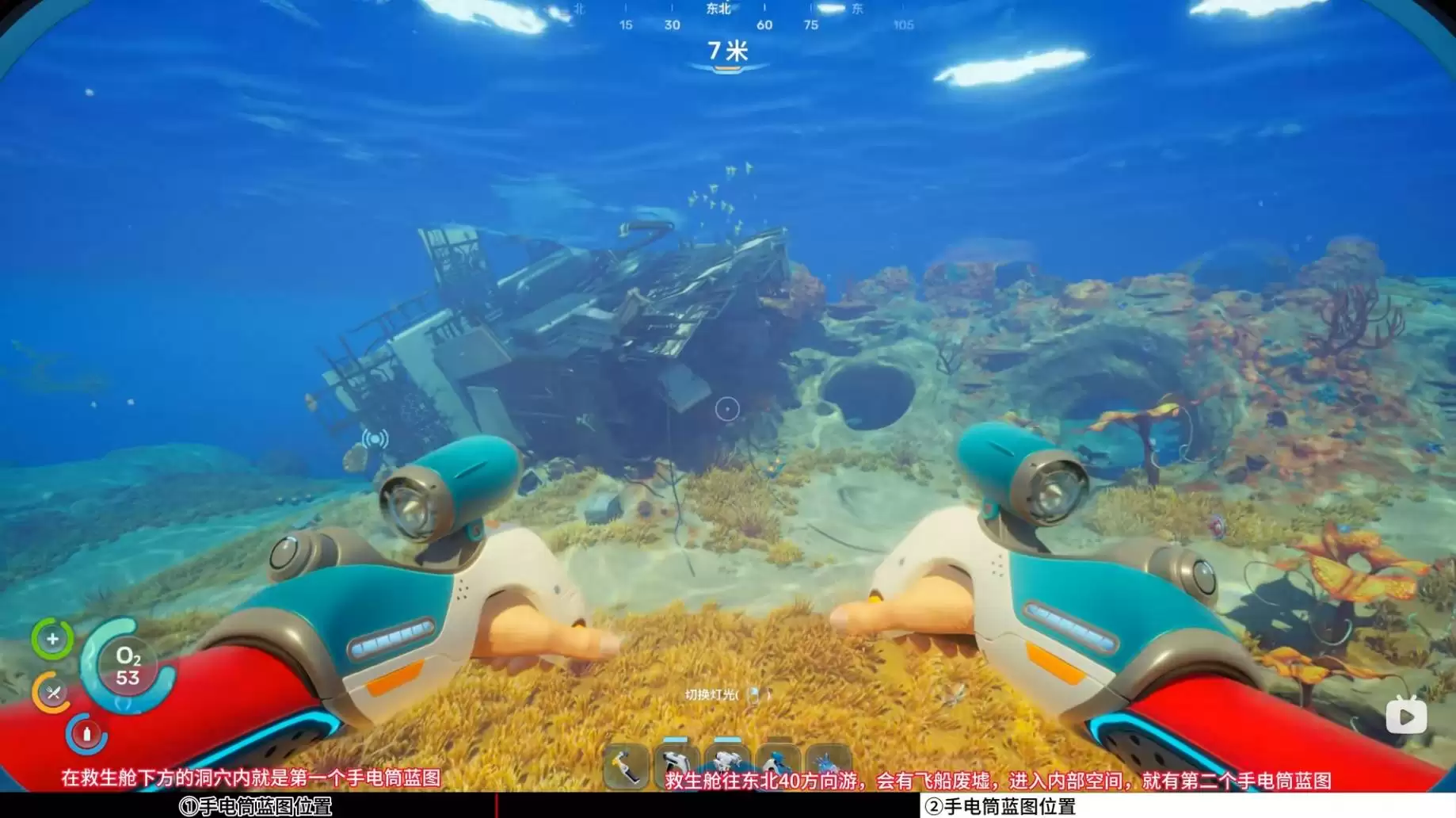
Task: Click the 切换灯光 toggle-light prompt text
Action: pyautogui.click(x=711, y=695)
